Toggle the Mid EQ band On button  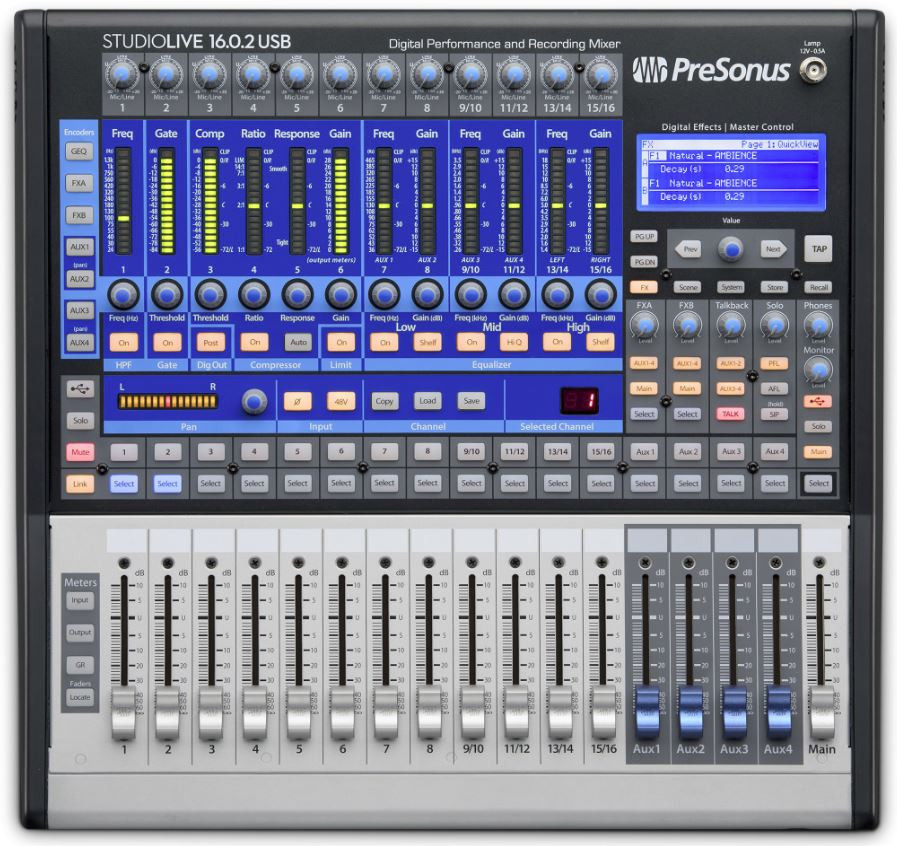471,342
